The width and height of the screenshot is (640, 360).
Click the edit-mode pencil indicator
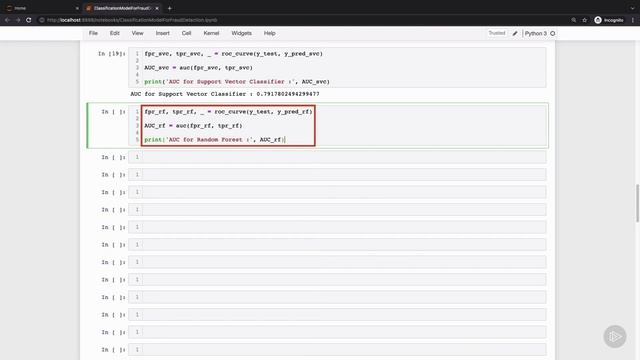tap(515, 33)
